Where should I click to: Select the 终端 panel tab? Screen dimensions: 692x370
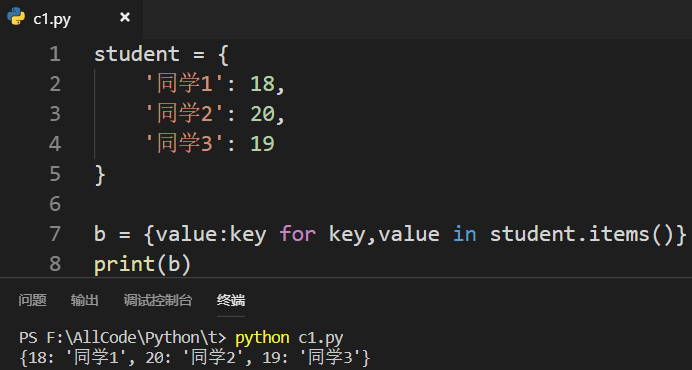[x=231, y=300]
